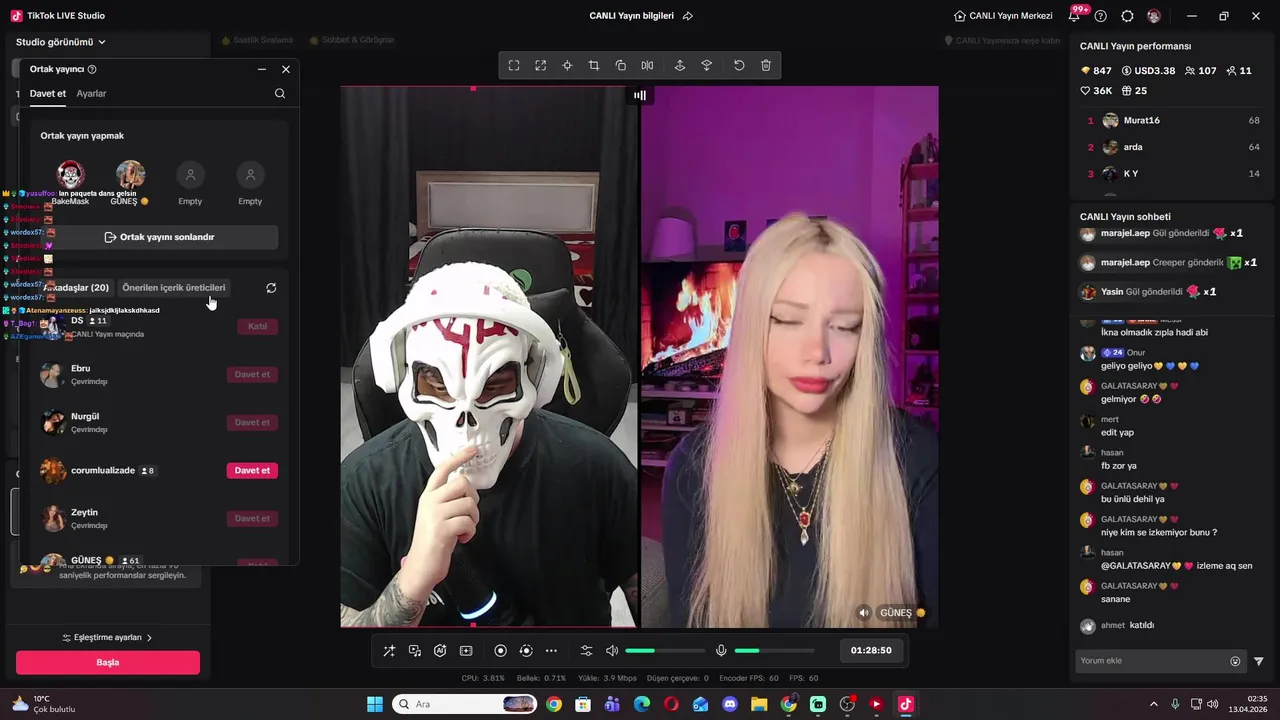Screen dimensions: 1280x720
Task: Refresh the friends list icon
Action: click(x=271, y=288)
